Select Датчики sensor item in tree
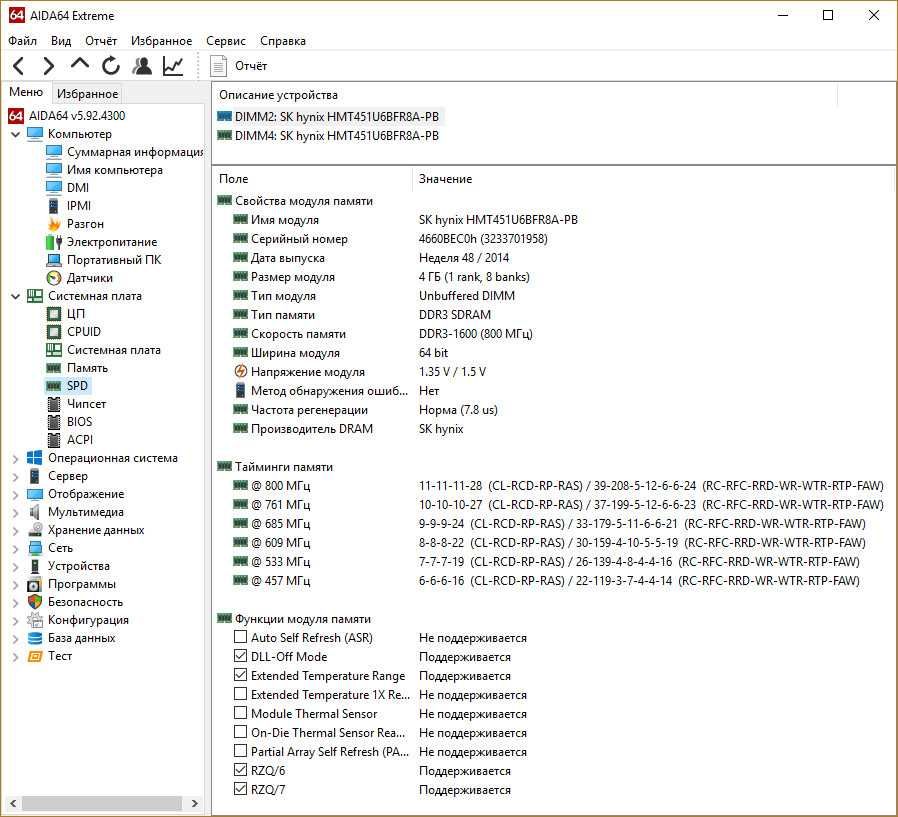The width and height of the screenshot is (898, 817). (x=89, y=278)
